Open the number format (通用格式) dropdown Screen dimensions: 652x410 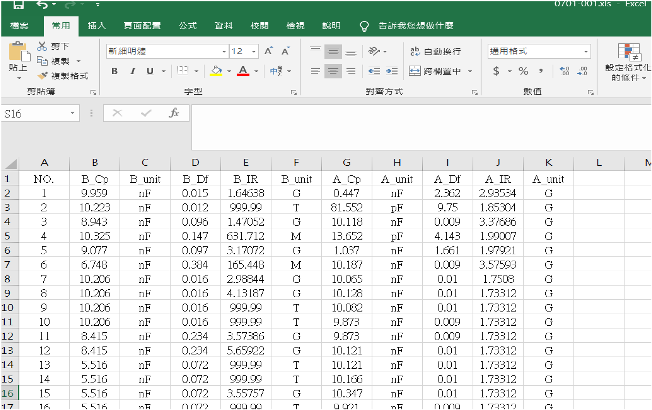pyautogui.click(x=585, y=50)
